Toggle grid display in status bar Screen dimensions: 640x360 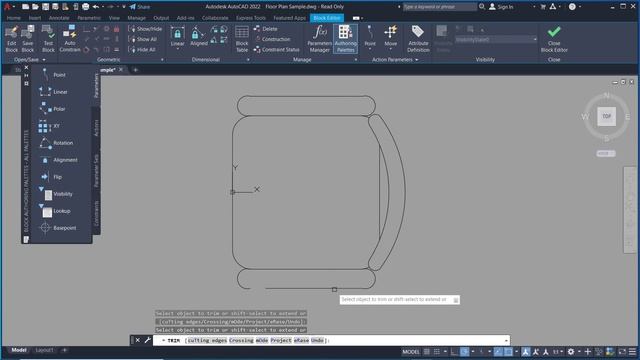pyautogui.click(x=427, y=351)
